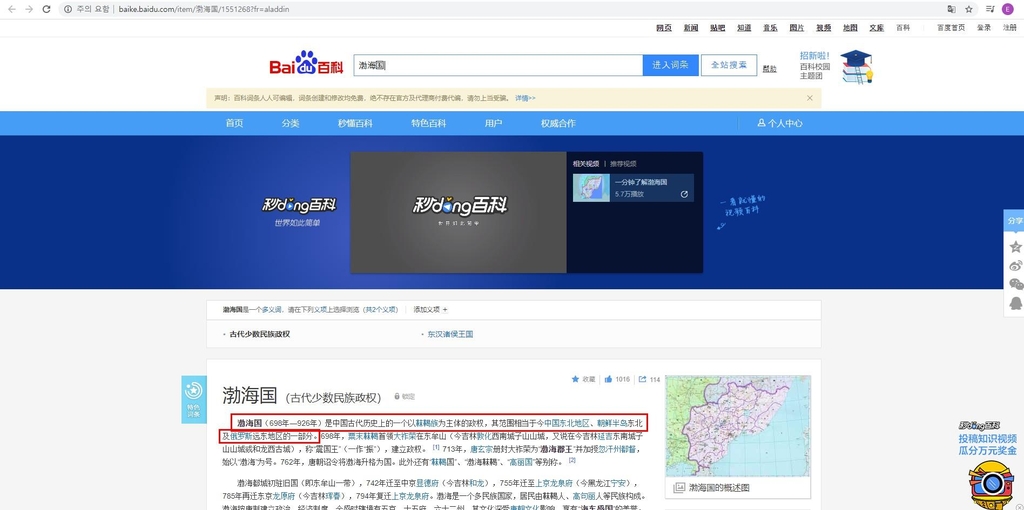
Task: Select the 首页 menu tab
Action: 234,123
